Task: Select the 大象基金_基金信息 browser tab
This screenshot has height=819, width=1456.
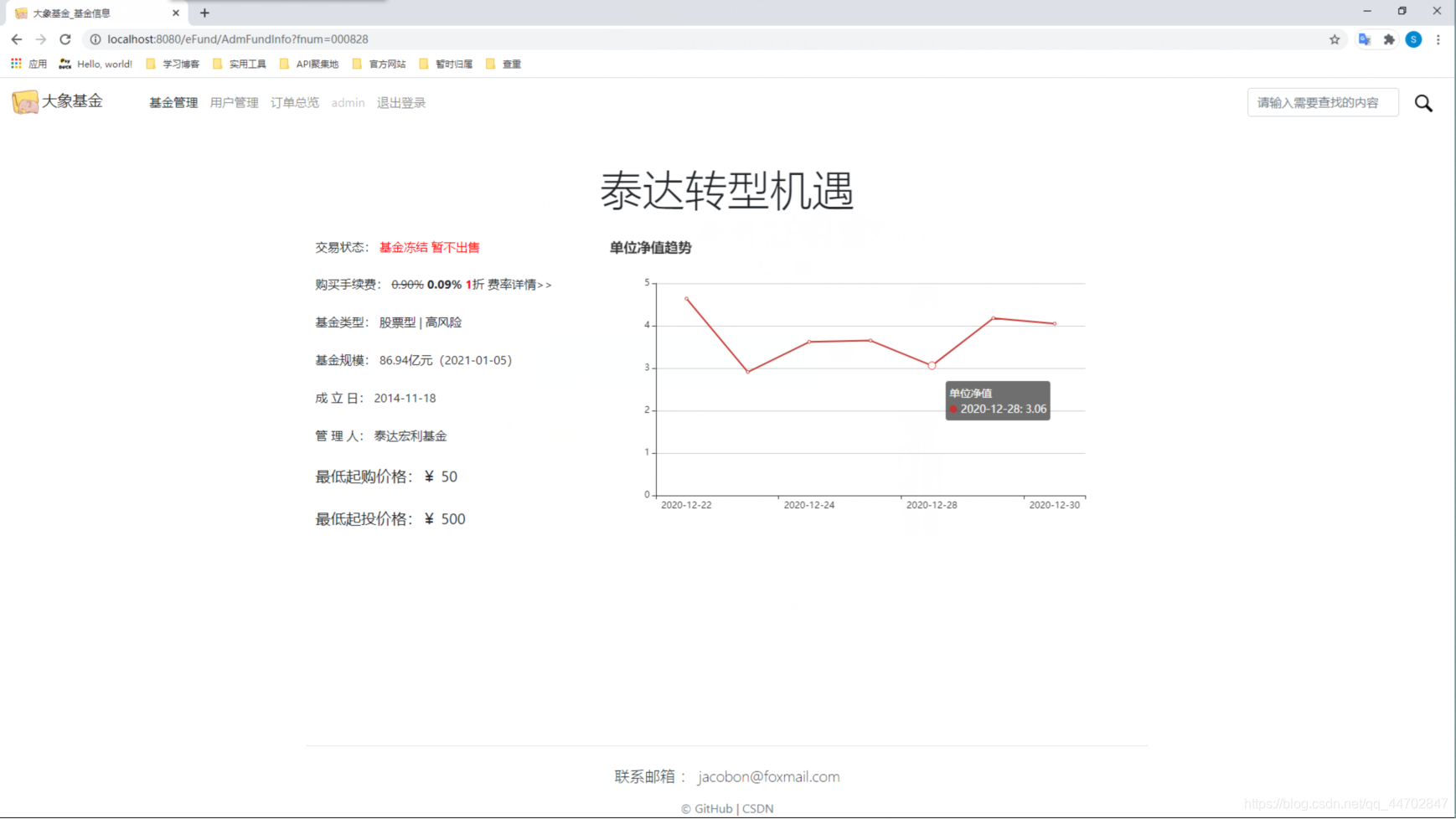Action: (x=95, y=13)
